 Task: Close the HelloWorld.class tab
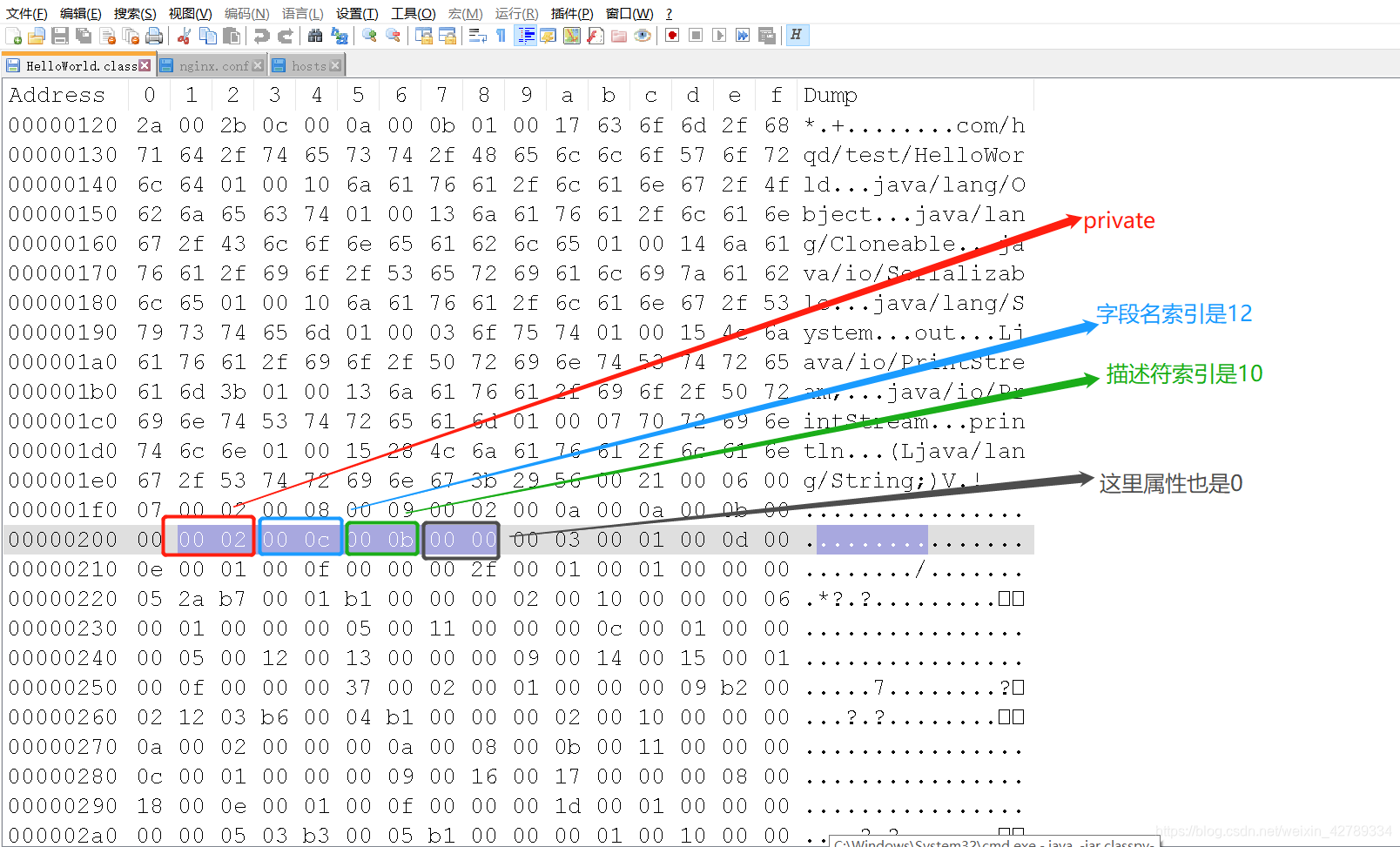pyautogui.click(x=145, y=65)
